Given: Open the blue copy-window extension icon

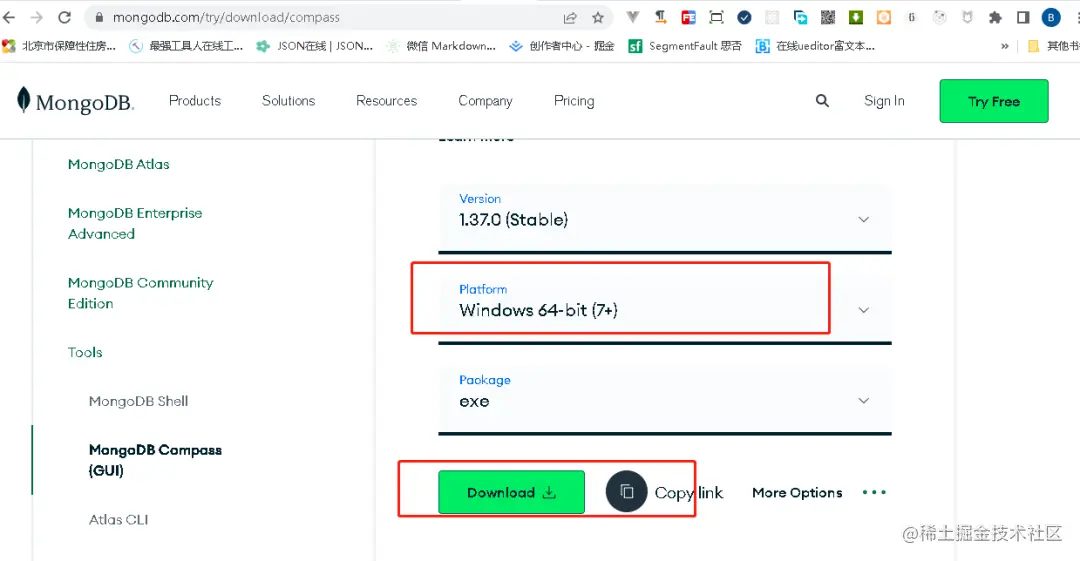Looking at the screenshot, I should pyautogui.click(x=800, y=17).
